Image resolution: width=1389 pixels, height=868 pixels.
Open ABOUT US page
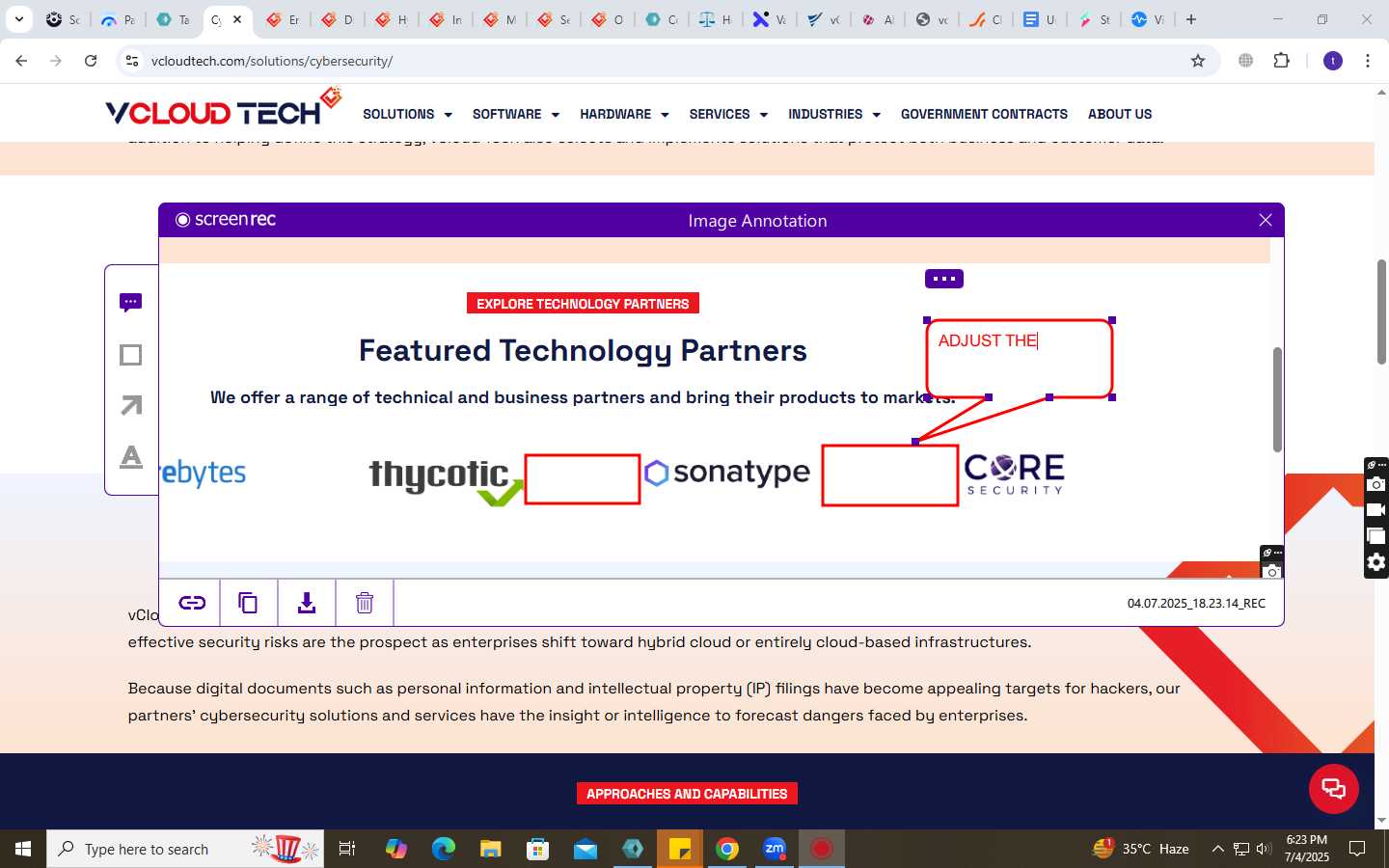click(1120, 114)
